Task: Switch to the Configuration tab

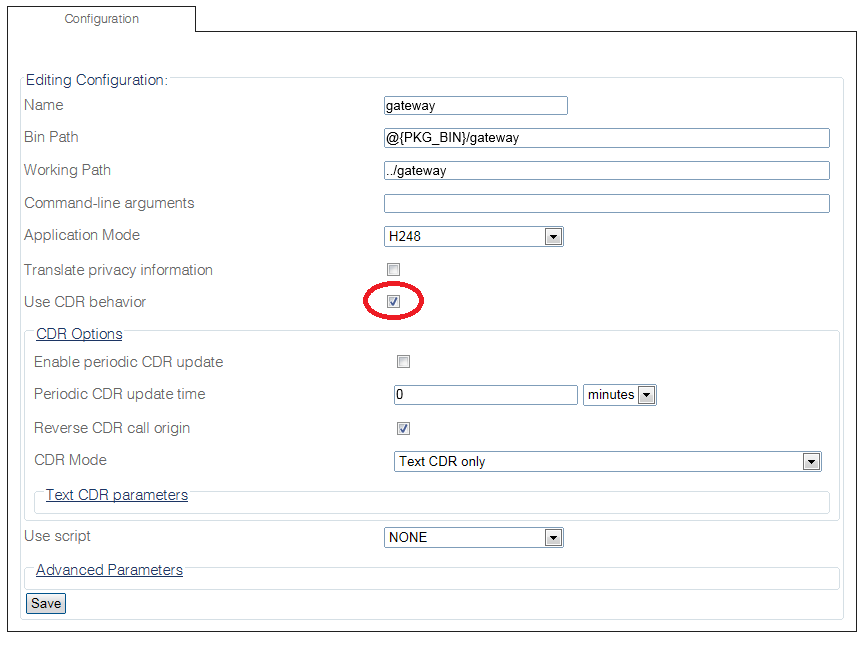Action: 101,19
